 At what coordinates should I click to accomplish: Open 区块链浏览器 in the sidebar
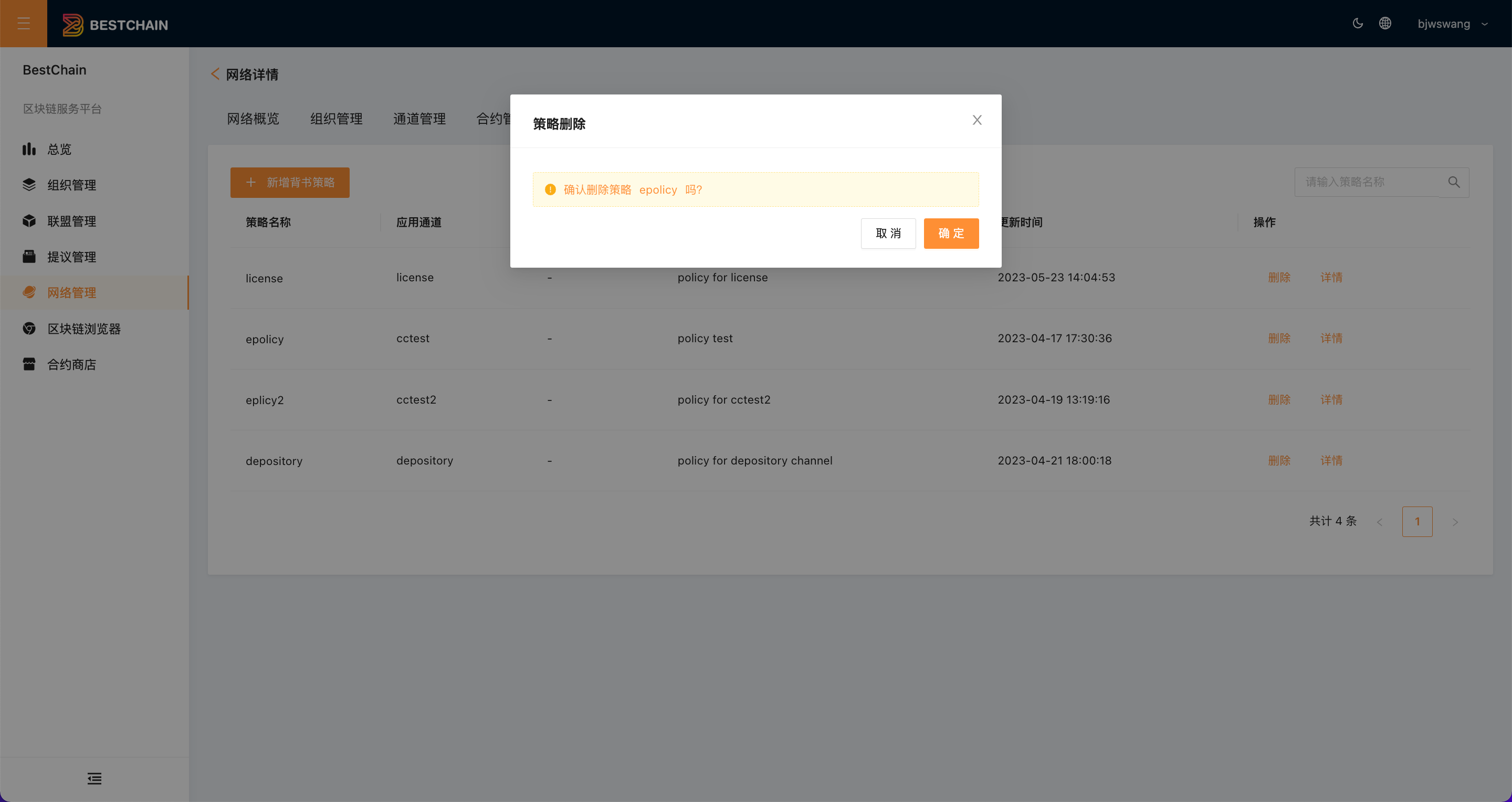tap(94, 329)
